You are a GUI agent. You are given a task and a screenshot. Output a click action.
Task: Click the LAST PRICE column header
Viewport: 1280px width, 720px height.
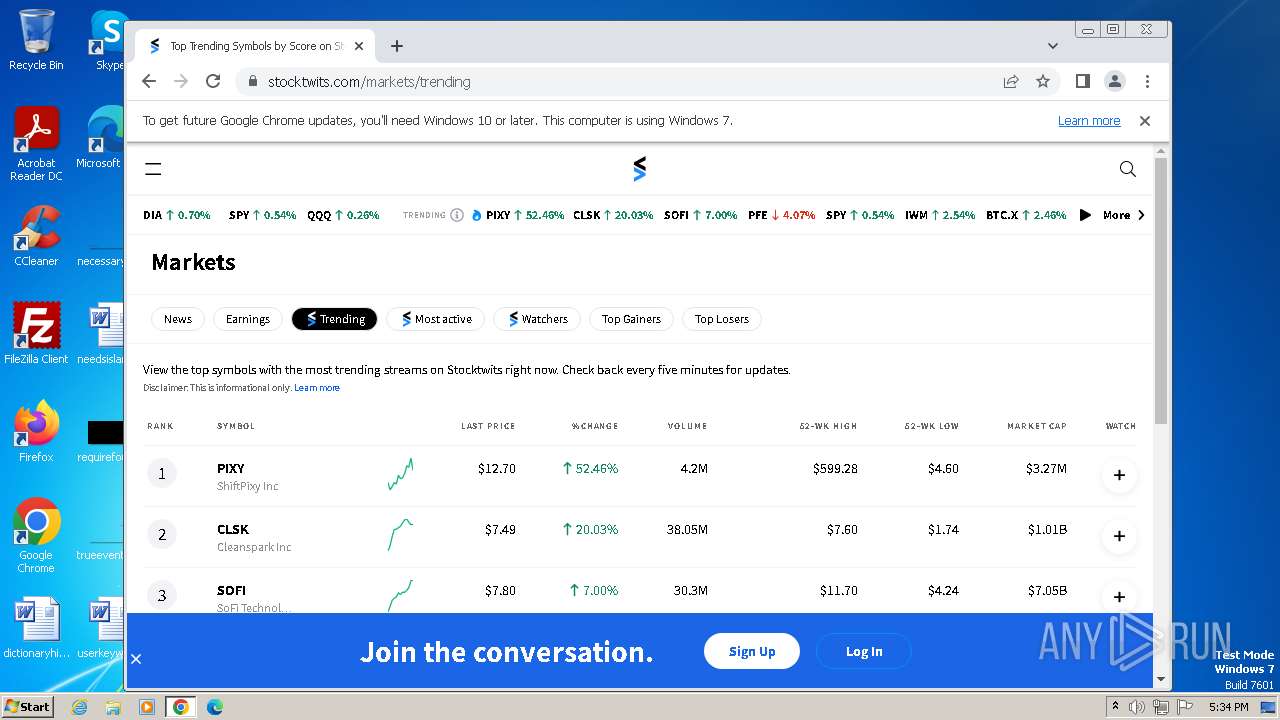(488, 426)
